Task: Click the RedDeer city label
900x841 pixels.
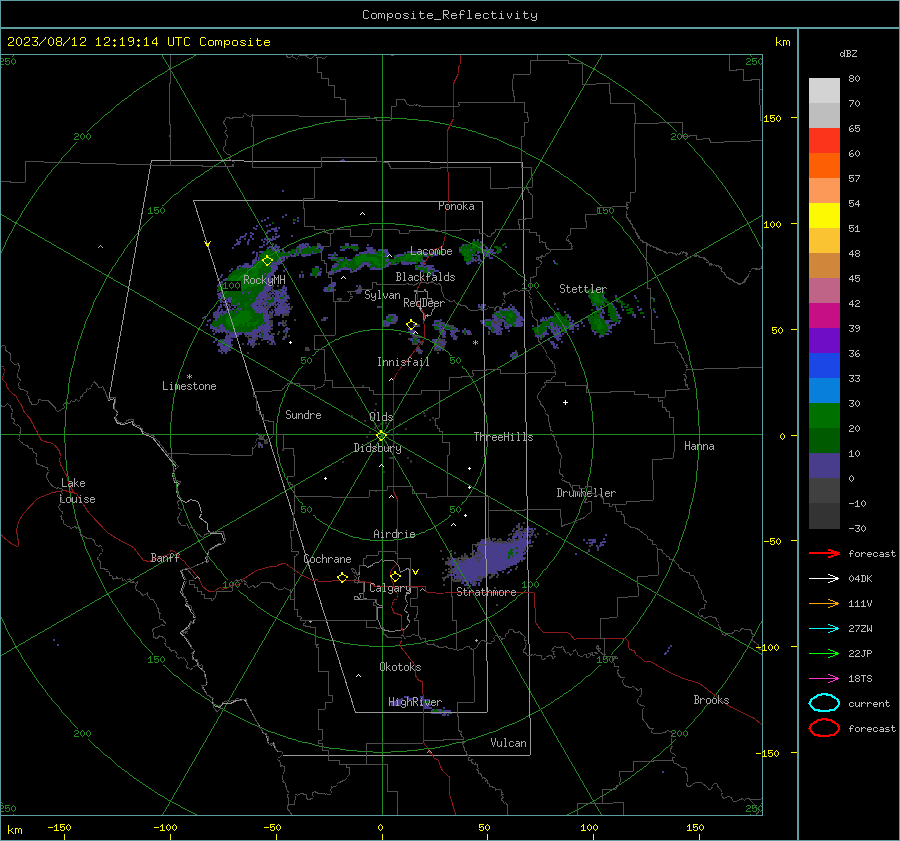Action: [424, 303]
